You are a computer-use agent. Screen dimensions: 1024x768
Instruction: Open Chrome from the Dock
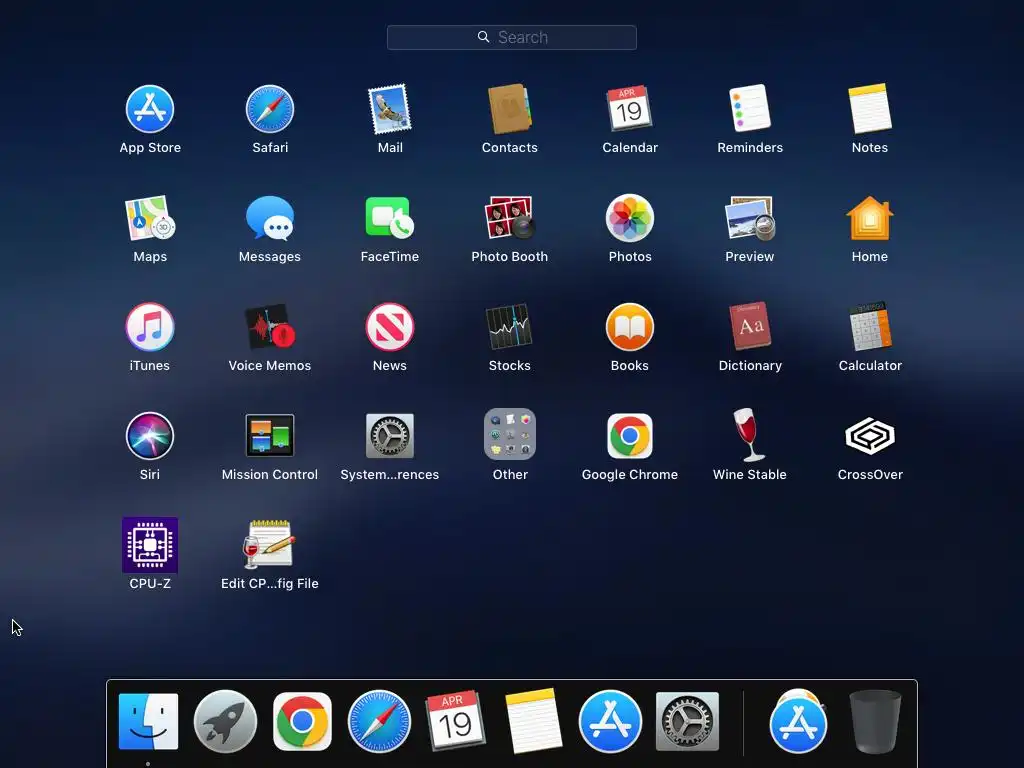[302, 722]
